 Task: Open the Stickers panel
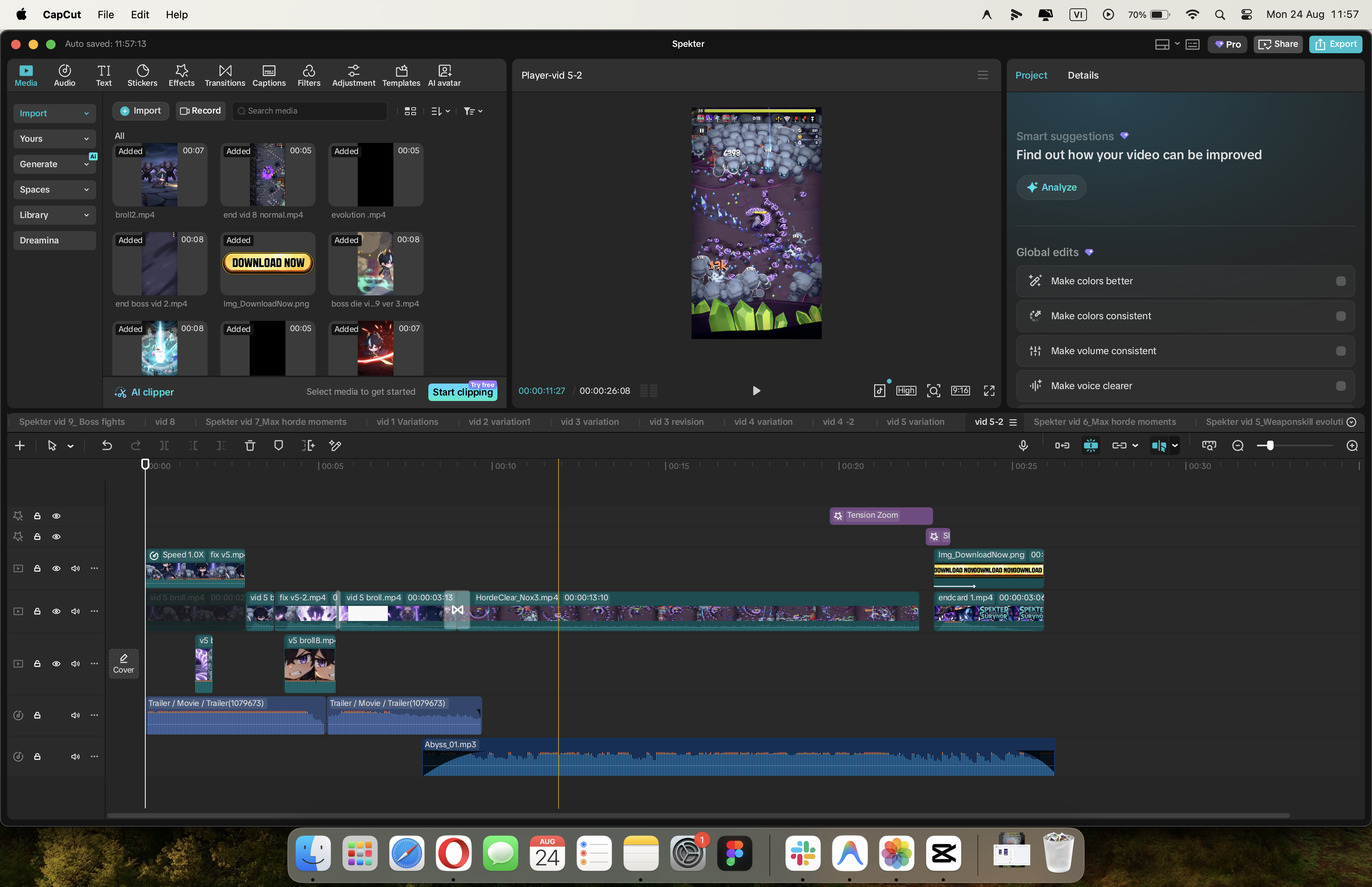point(142,75)
